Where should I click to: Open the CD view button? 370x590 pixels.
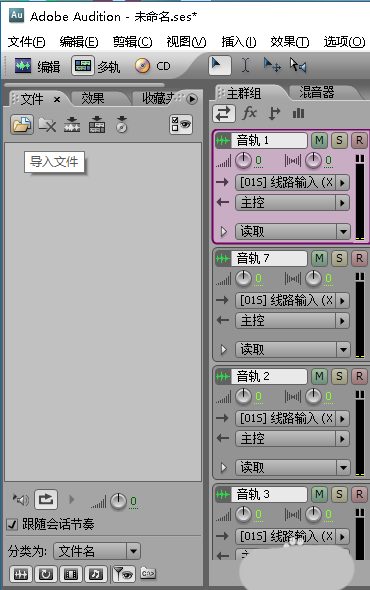pos(152,66)
